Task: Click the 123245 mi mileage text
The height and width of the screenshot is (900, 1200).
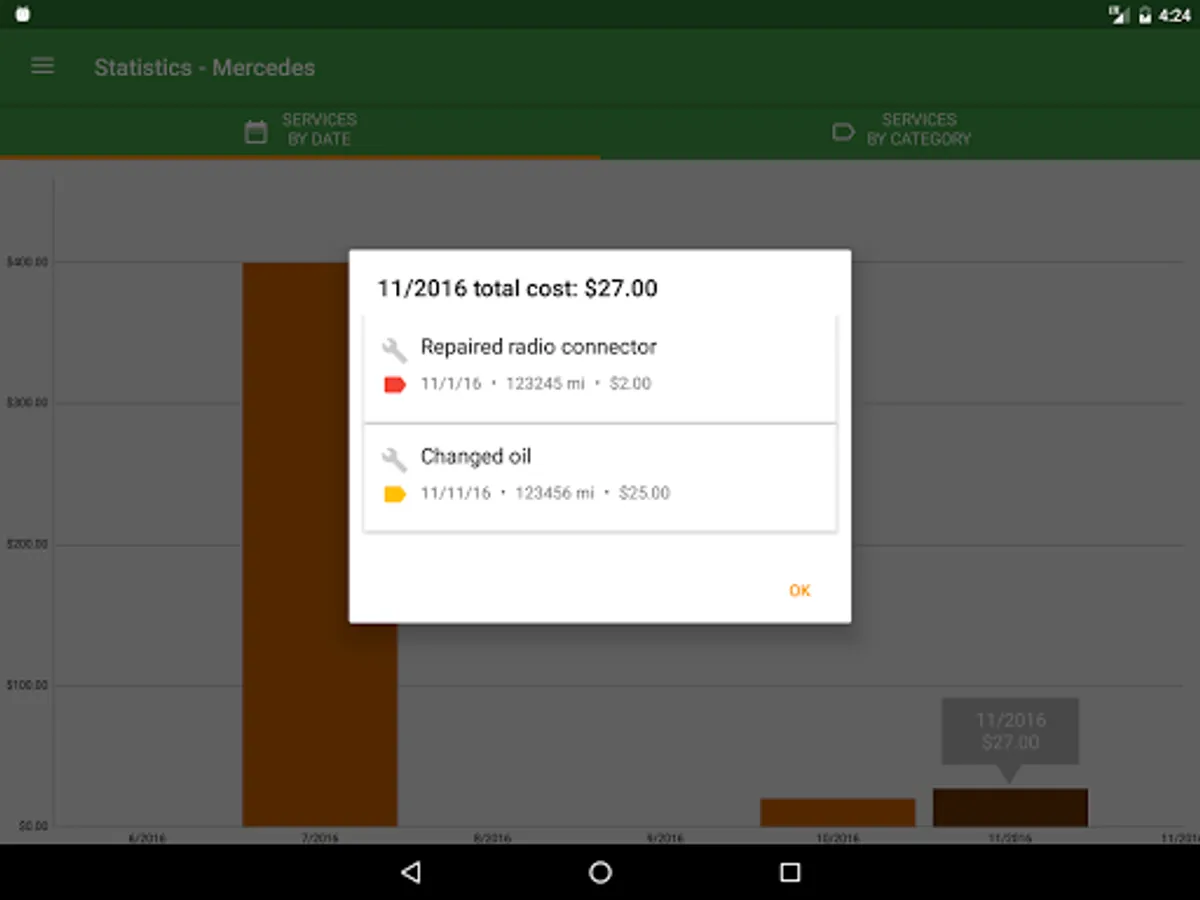Action: tap(545, 384)
